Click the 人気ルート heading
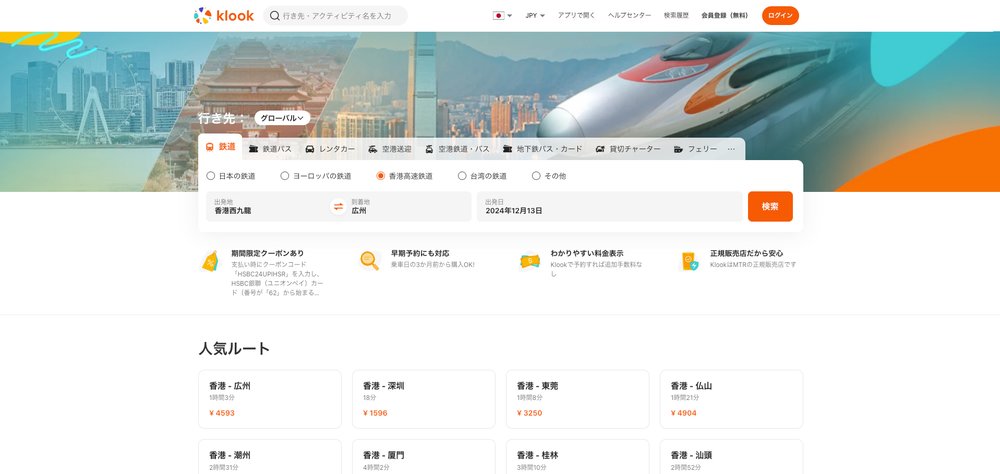 click(x=234, y=348)
